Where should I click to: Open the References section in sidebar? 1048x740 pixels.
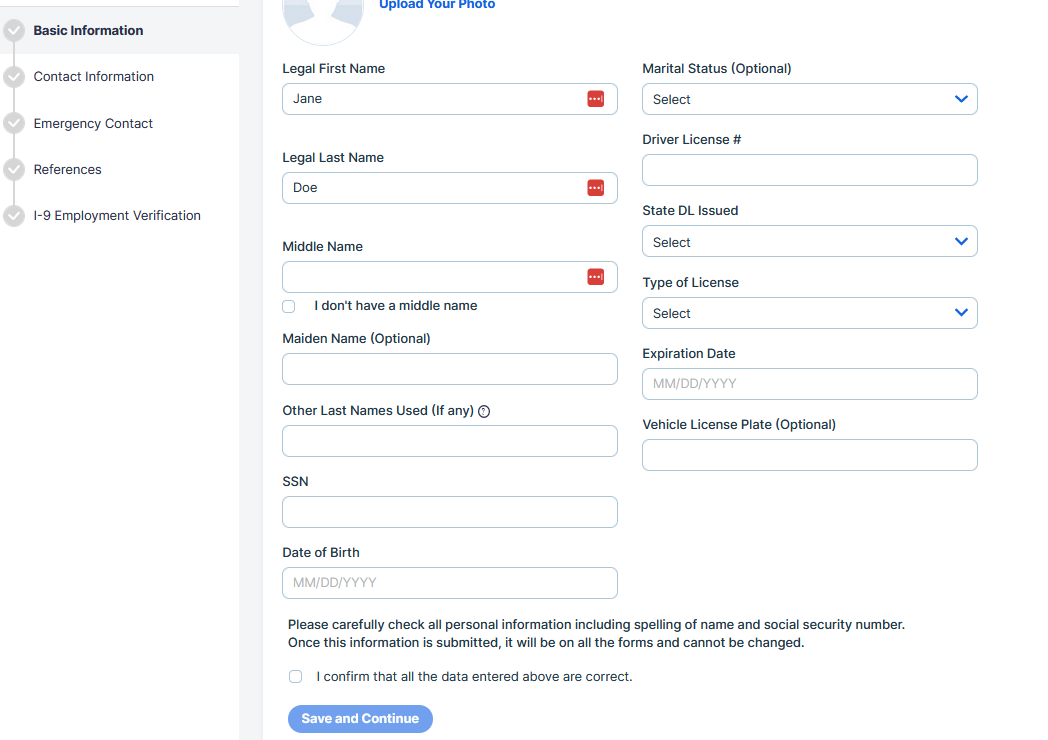[x=67, y=170]
